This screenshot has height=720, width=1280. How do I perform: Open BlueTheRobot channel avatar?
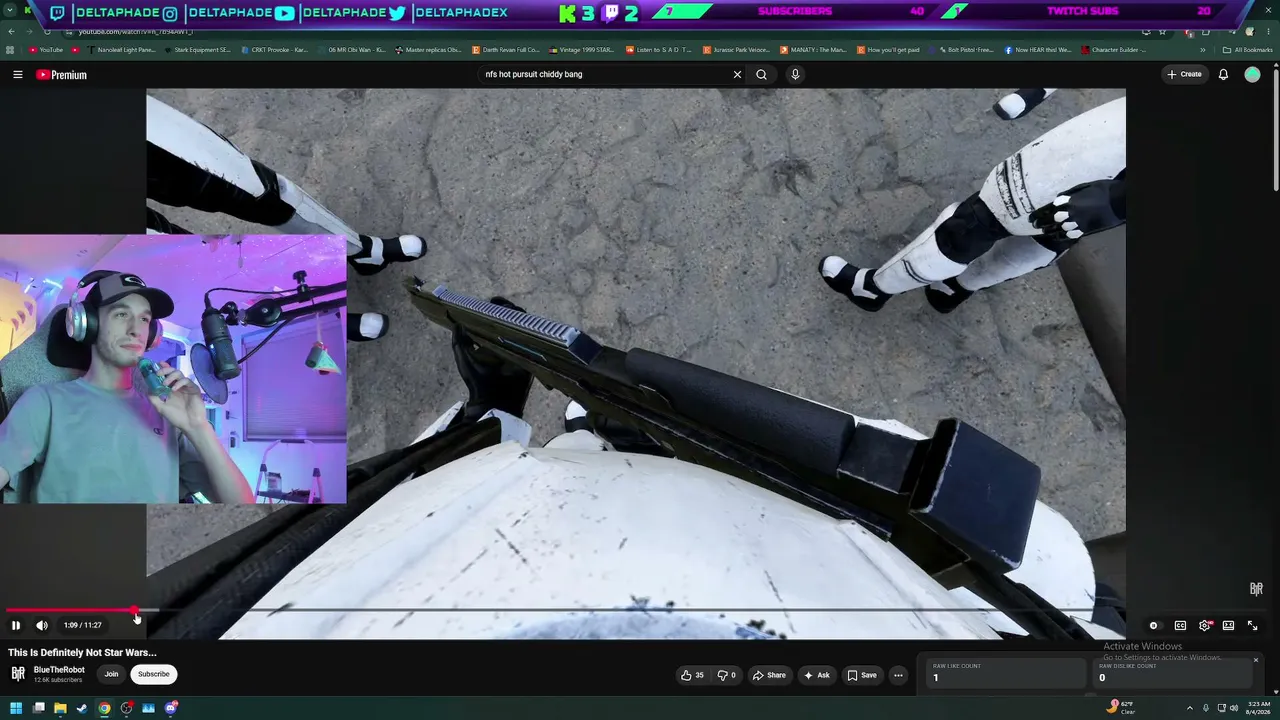[18, 674]
